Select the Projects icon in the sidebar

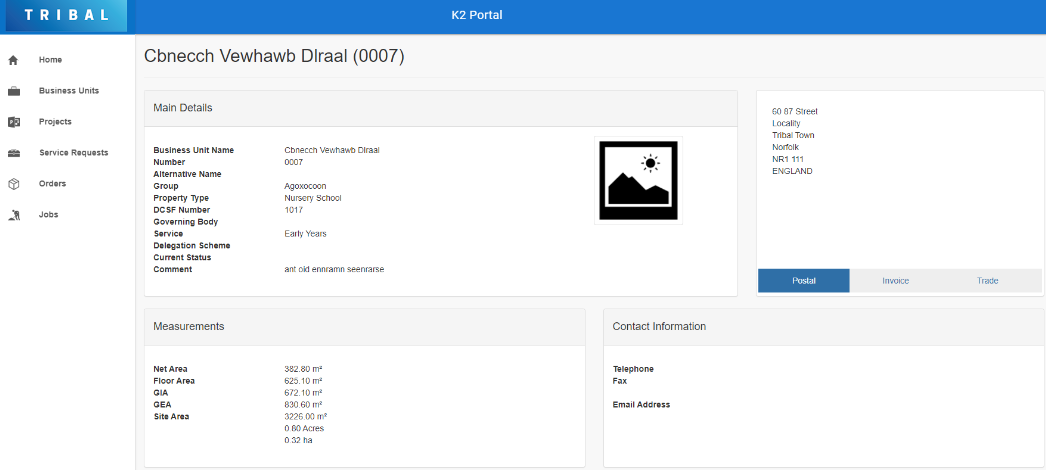tap(14, 122)
